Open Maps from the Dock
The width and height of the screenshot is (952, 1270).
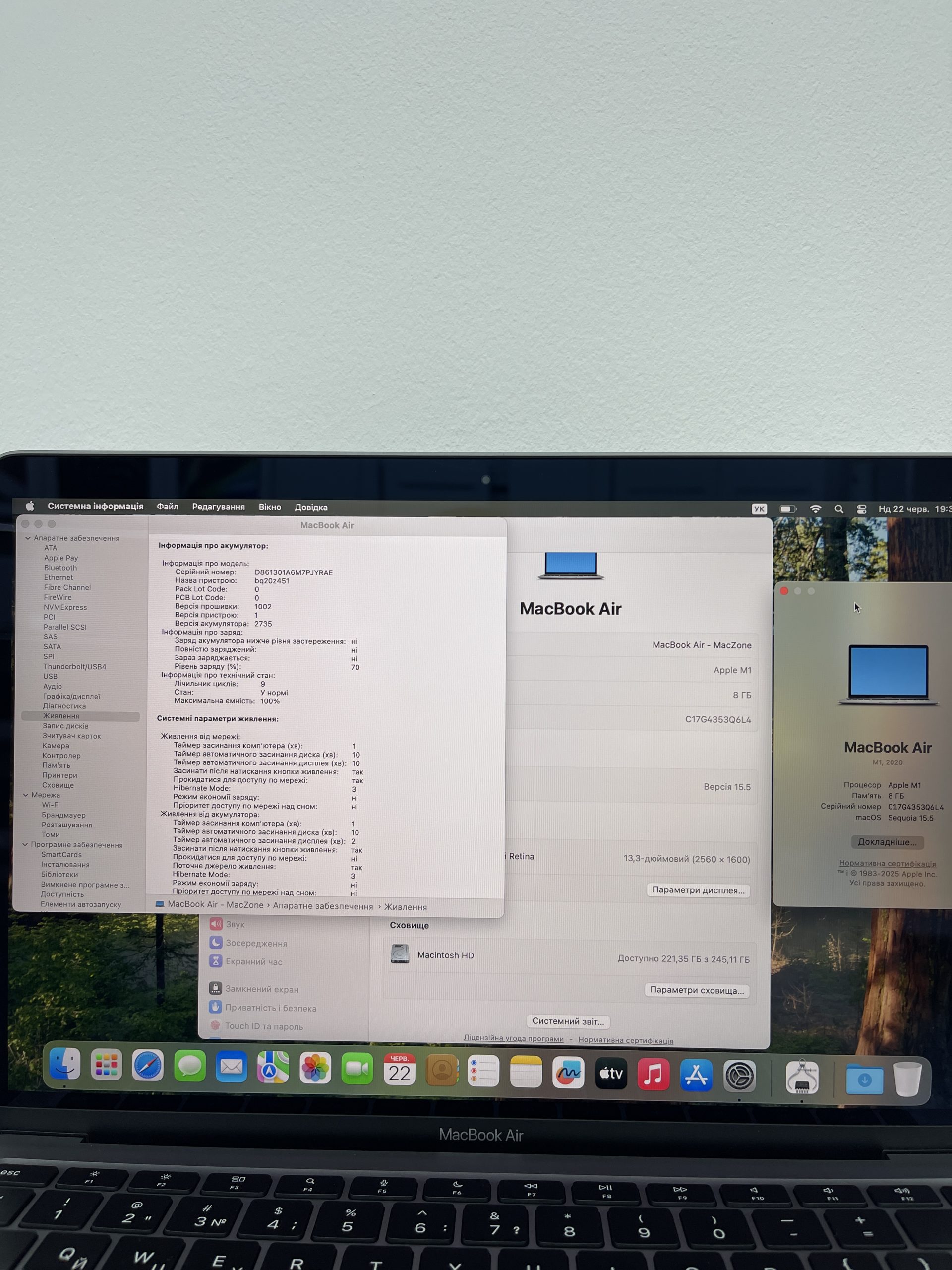pyautogui.click(x=273, y=1067)
